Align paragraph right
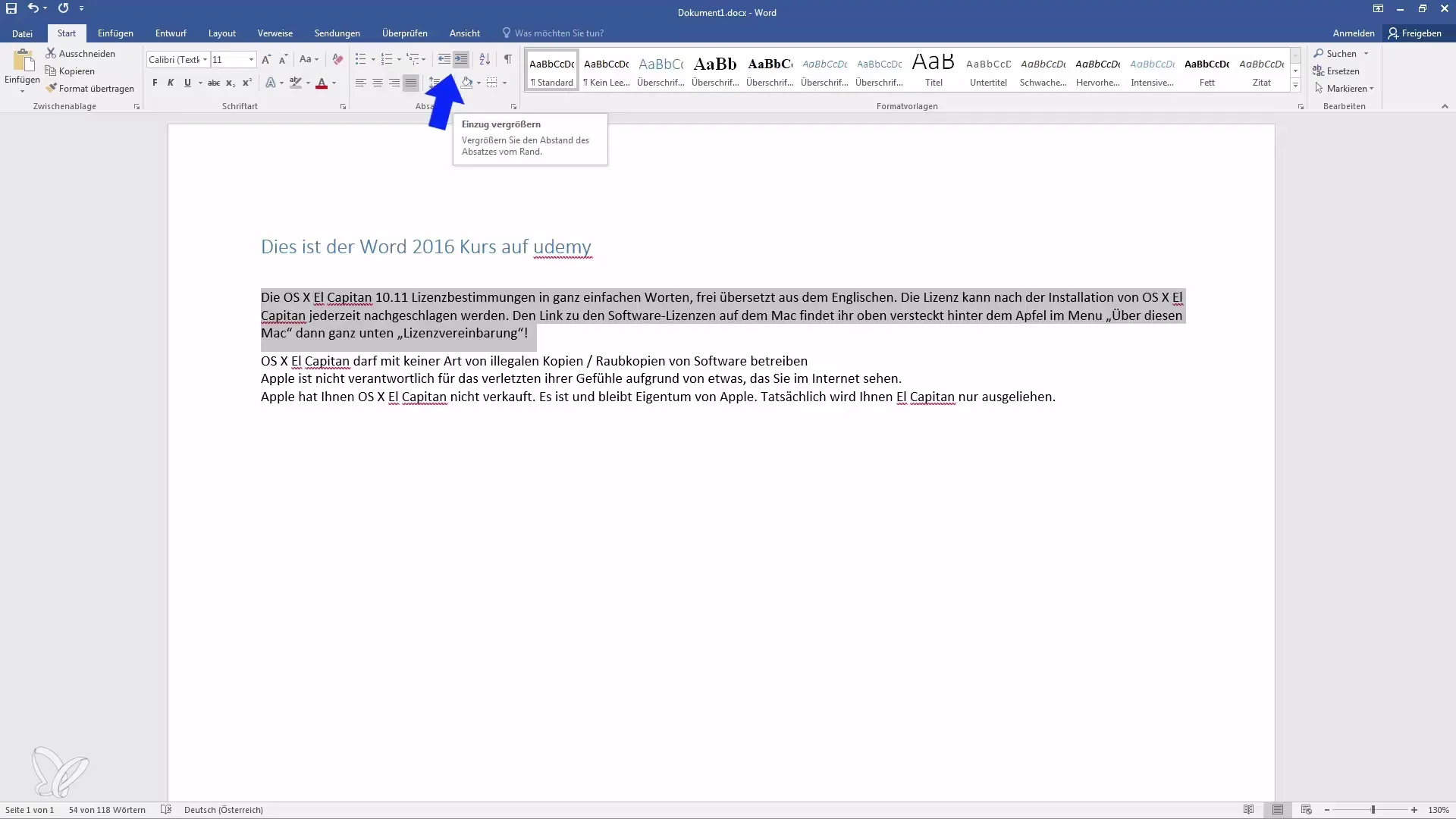 tap(394, 83)
